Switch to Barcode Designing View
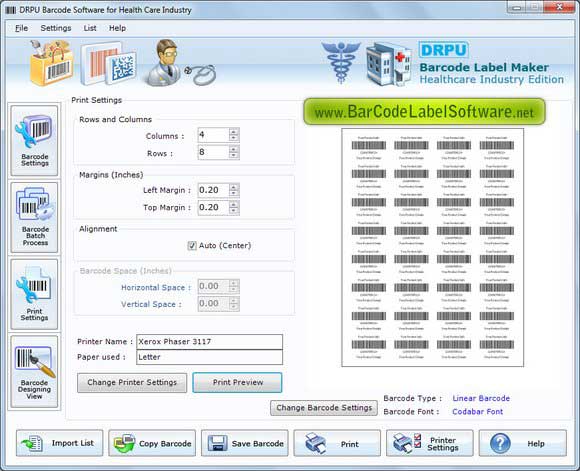The width and height of the screenshot is (580, 471). [x=34, y=371]
